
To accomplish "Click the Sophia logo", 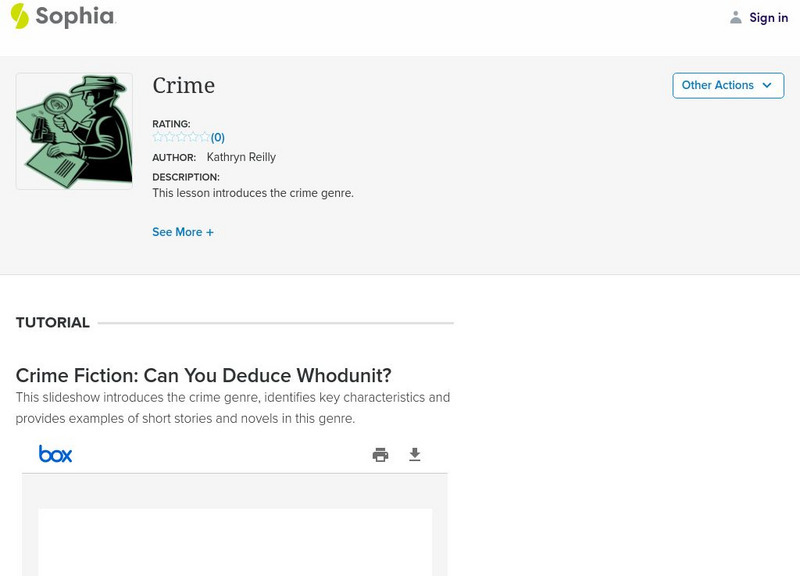I will [63, 16].
